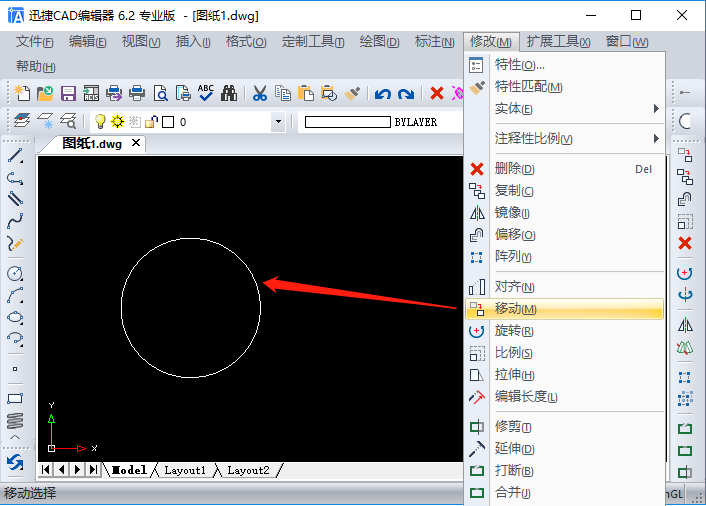Choose 删除 menu entry
The image size is (706, 506).
point(566,169)
